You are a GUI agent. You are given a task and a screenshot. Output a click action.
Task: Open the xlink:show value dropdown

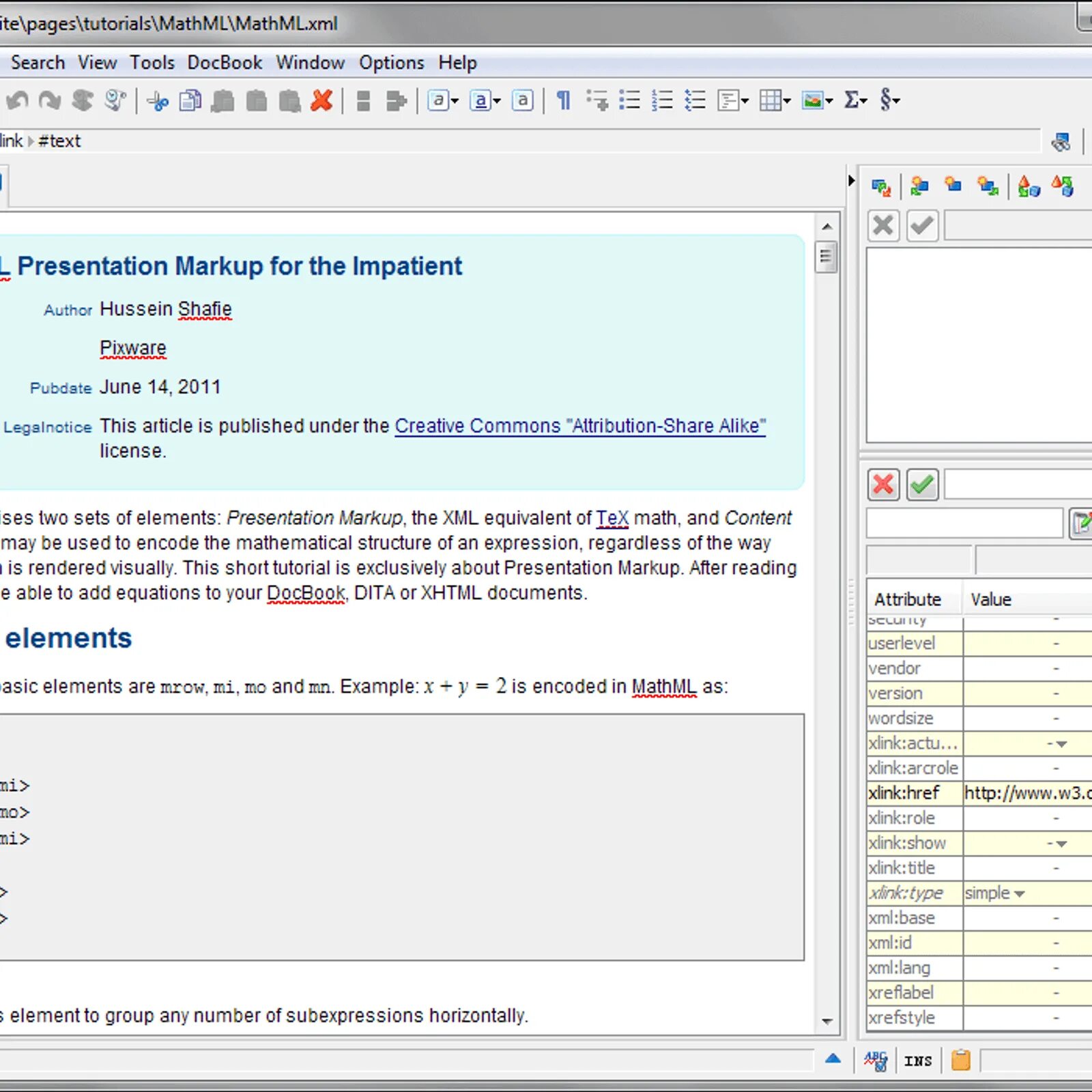click(x=1061, y=844)
